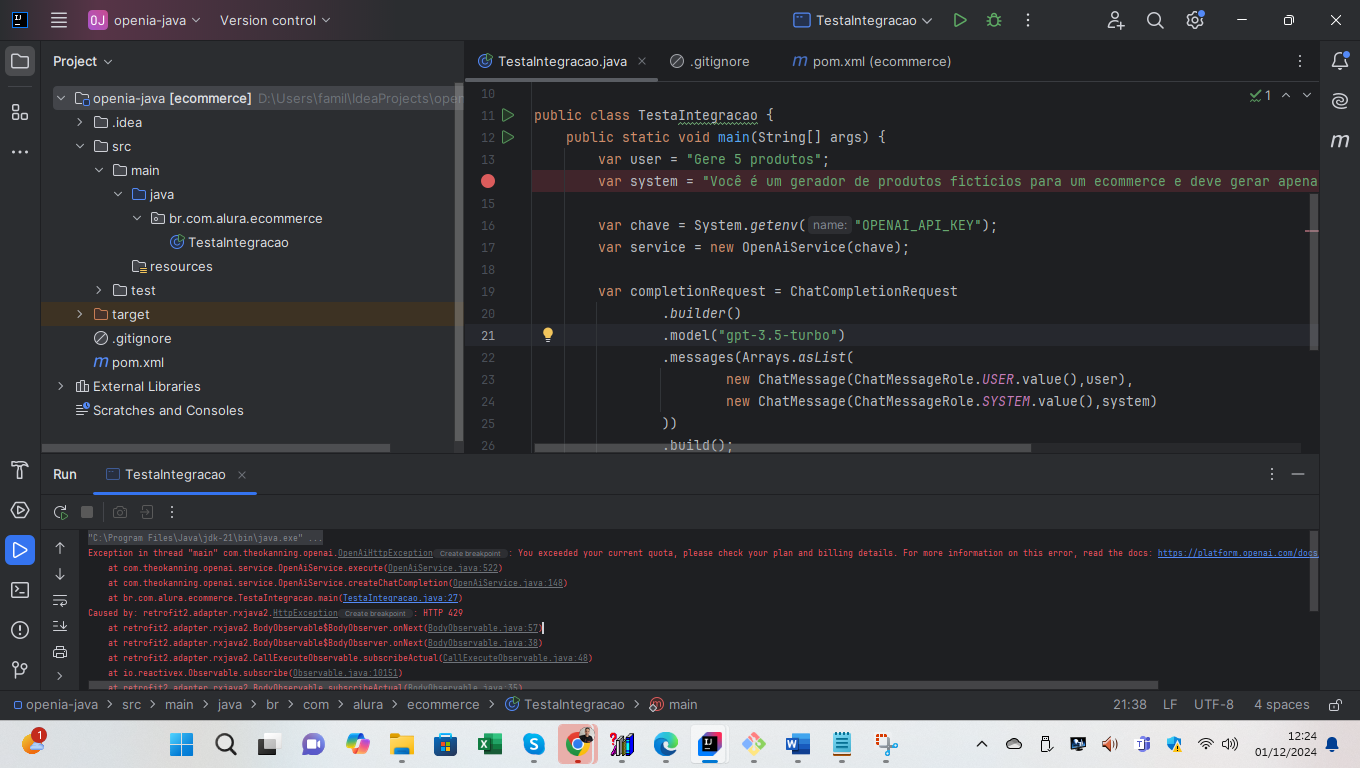The image size is (1360, 768).
Task: Click Create breakpoint for OpenAiHttpException
Action: coord(470,553)
